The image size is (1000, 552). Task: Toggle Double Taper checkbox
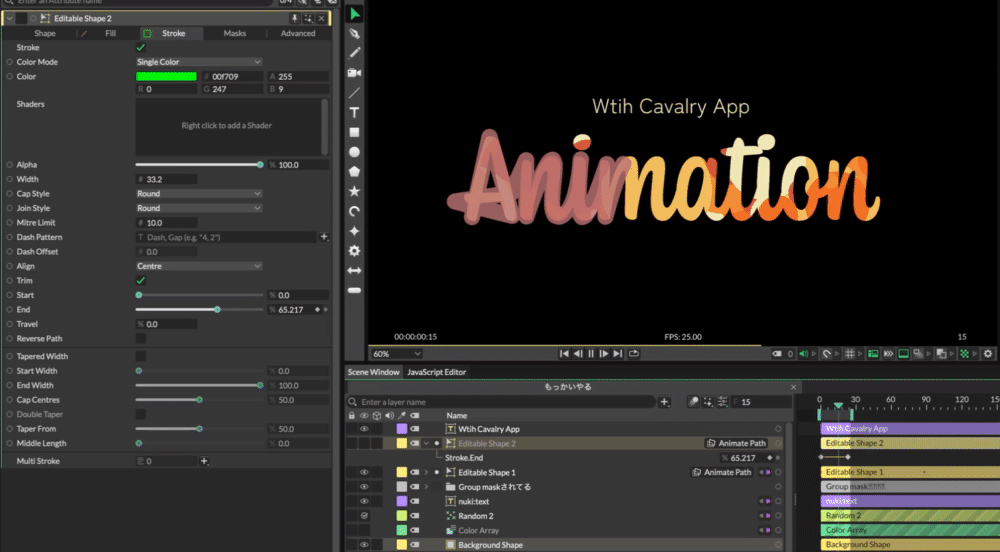141,414
